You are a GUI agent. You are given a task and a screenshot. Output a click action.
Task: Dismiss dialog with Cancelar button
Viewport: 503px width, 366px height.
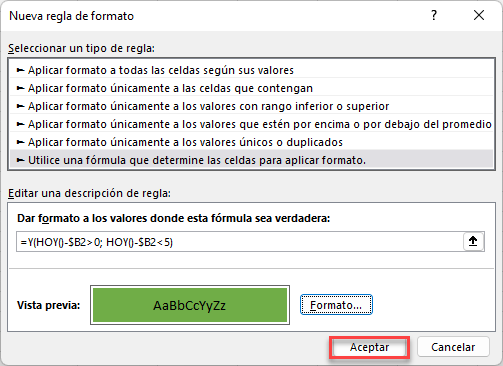(x=453, y=347)
